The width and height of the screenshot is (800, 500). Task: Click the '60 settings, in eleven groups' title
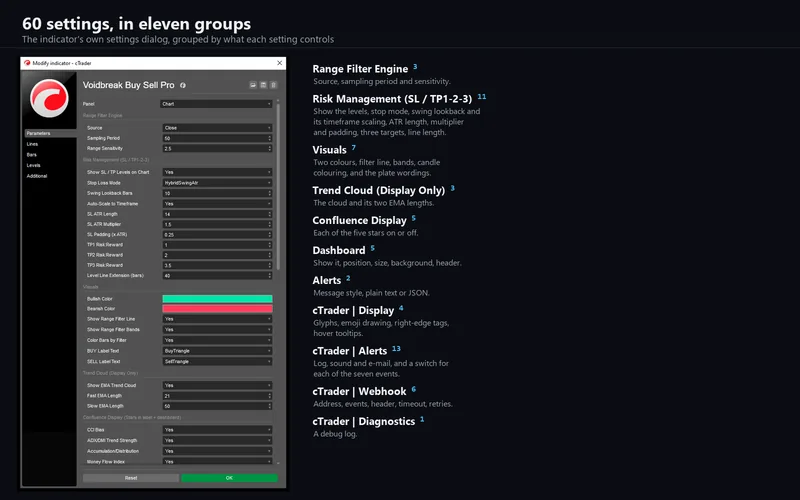137,24
